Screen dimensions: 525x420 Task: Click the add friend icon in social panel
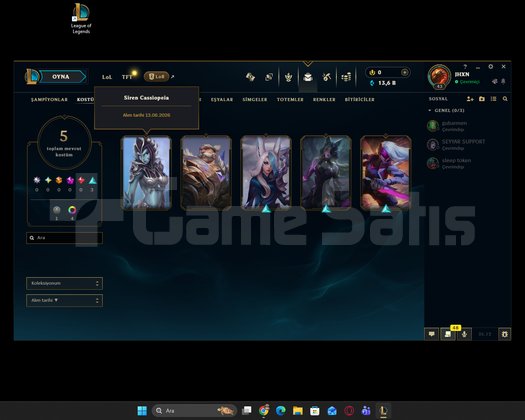(x=470, y=99)
